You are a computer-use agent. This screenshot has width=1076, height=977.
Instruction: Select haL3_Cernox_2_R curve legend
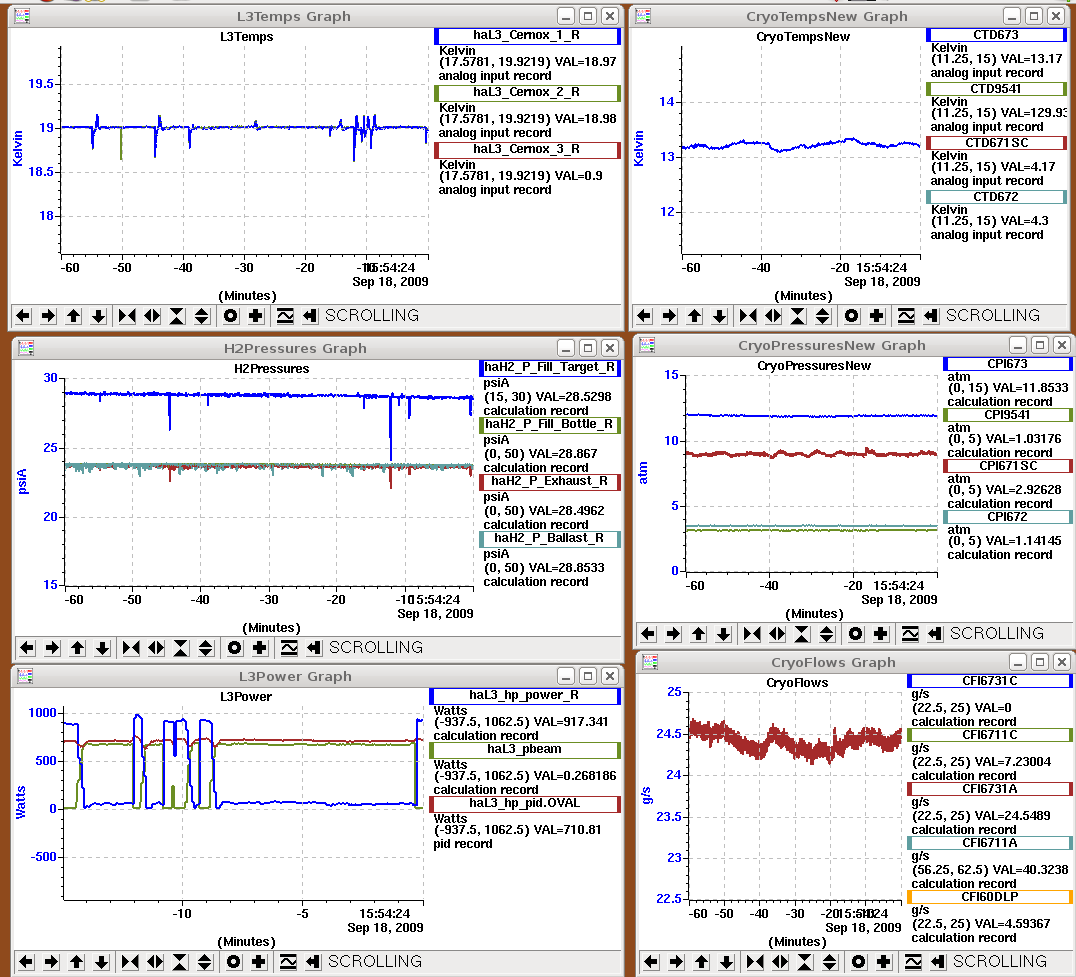coord(527,93)
